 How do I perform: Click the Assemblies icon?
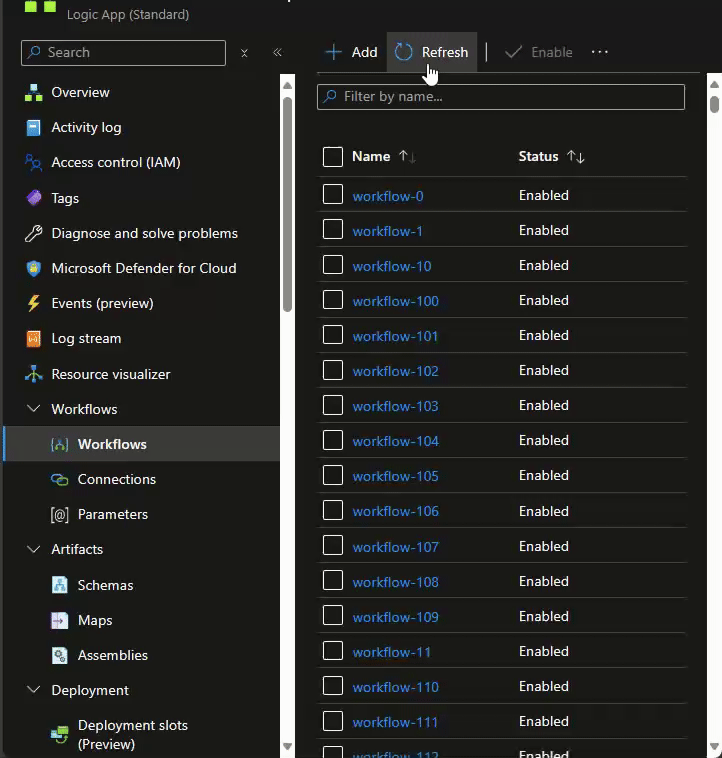pos(59,656)
